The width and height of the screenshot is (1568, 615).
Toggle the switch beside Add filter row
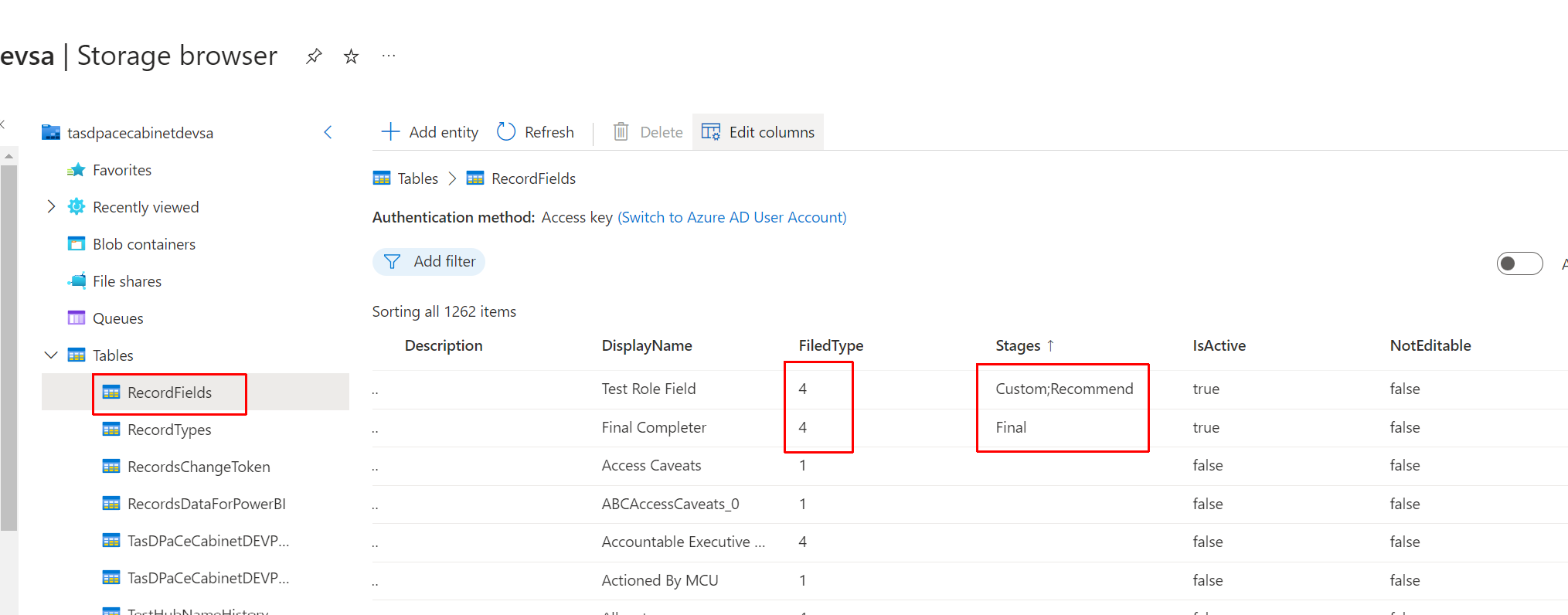[x=1519, y=263]
